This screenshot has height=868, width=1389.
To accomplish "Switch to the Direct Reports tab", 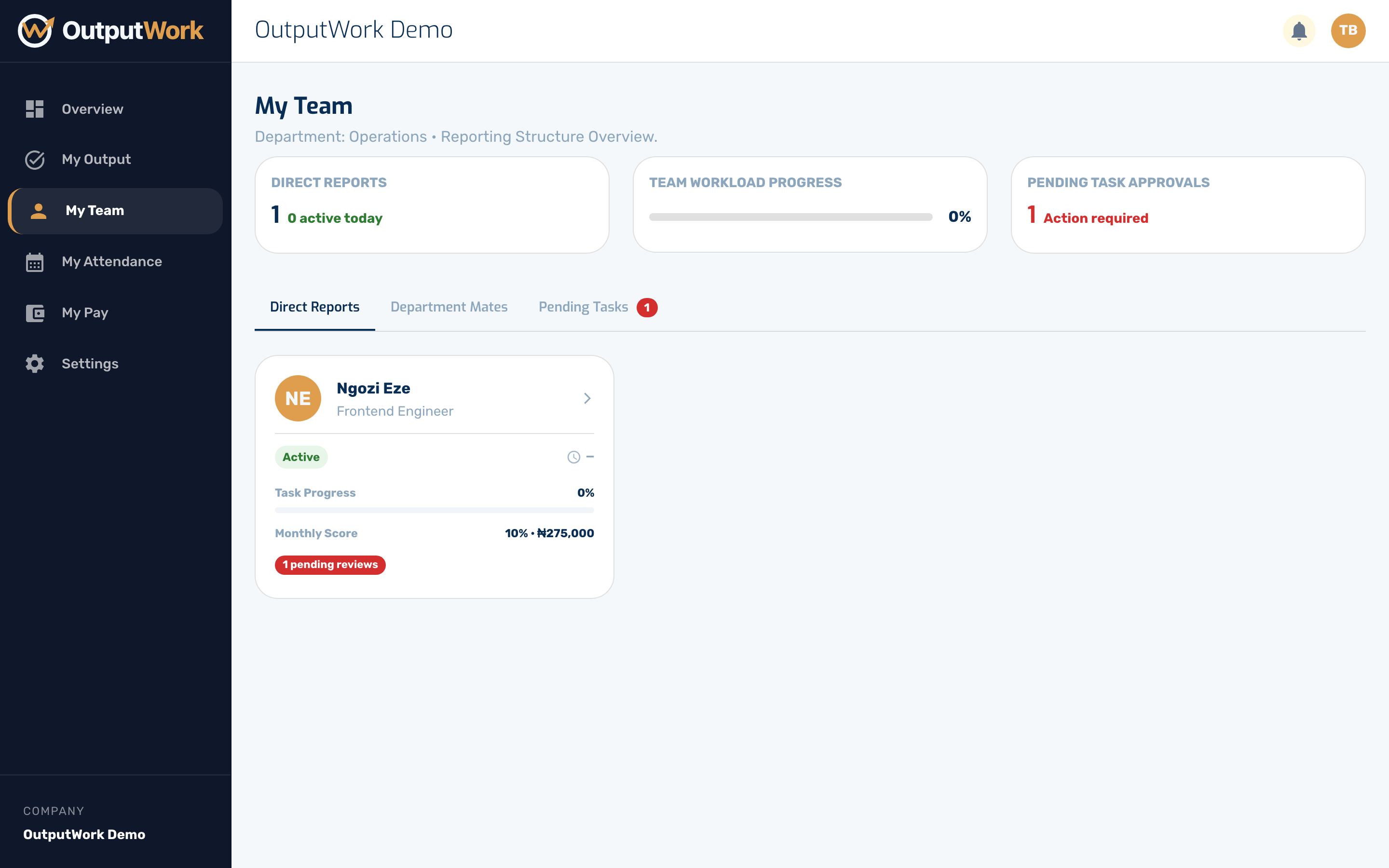I will pyautogui.click(x=314, y=307).
